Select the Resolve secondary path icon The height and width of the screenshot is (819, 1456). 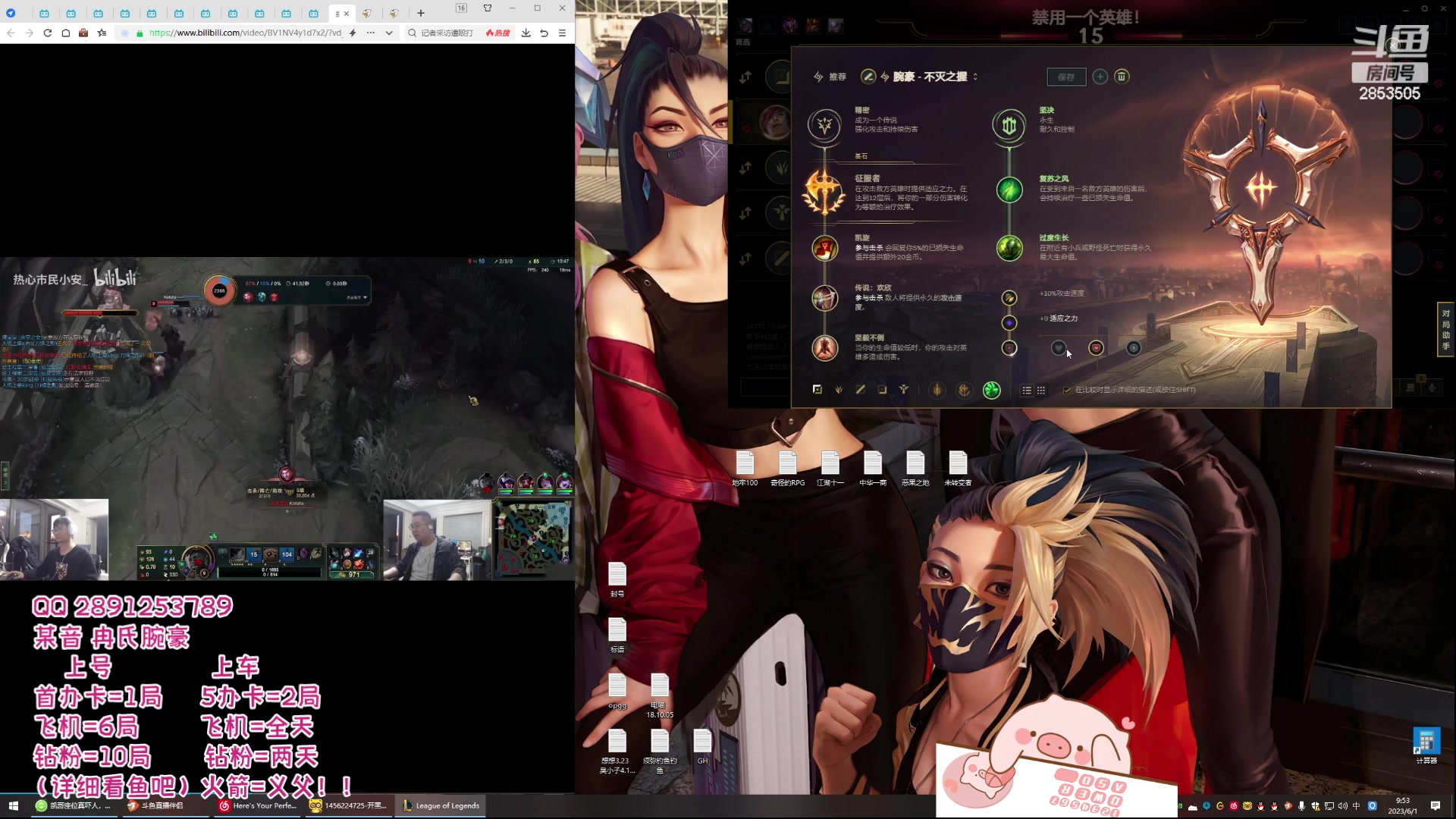pyautogui.click(x=1009, y=124)
